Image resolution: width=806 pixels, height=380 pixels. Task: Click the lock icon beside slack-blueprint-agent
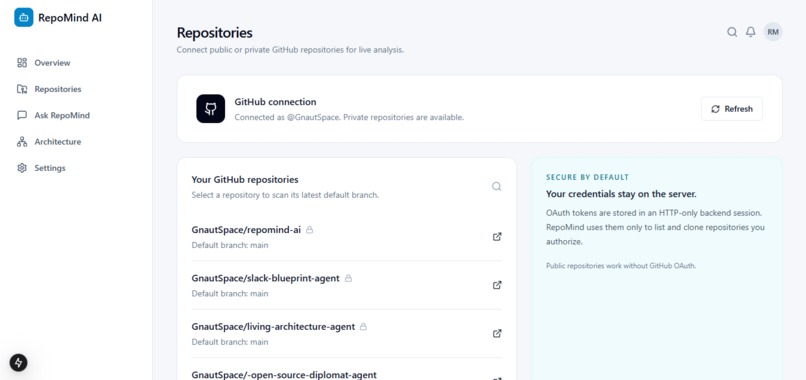coord(349,278)
